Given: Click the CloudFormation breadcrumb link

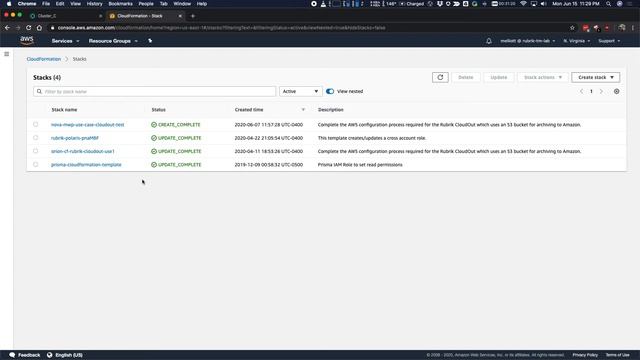Looking at the screenshot, I should 44,59.
